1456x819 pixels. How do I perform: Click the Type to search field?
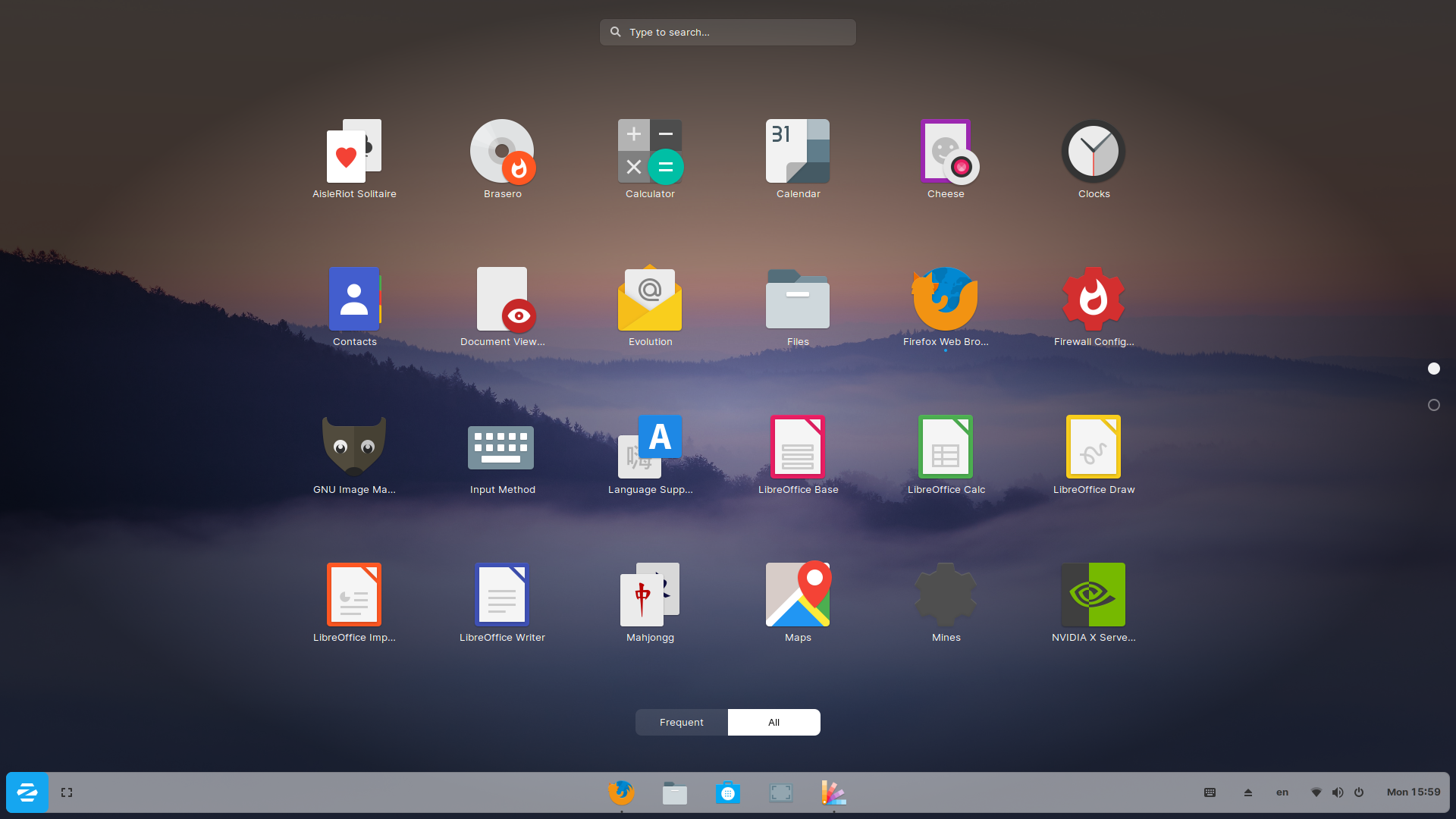pos(728,32)
